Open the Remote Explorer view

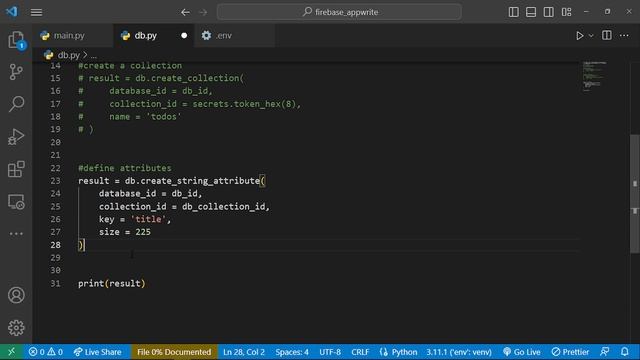click(16, 202)
